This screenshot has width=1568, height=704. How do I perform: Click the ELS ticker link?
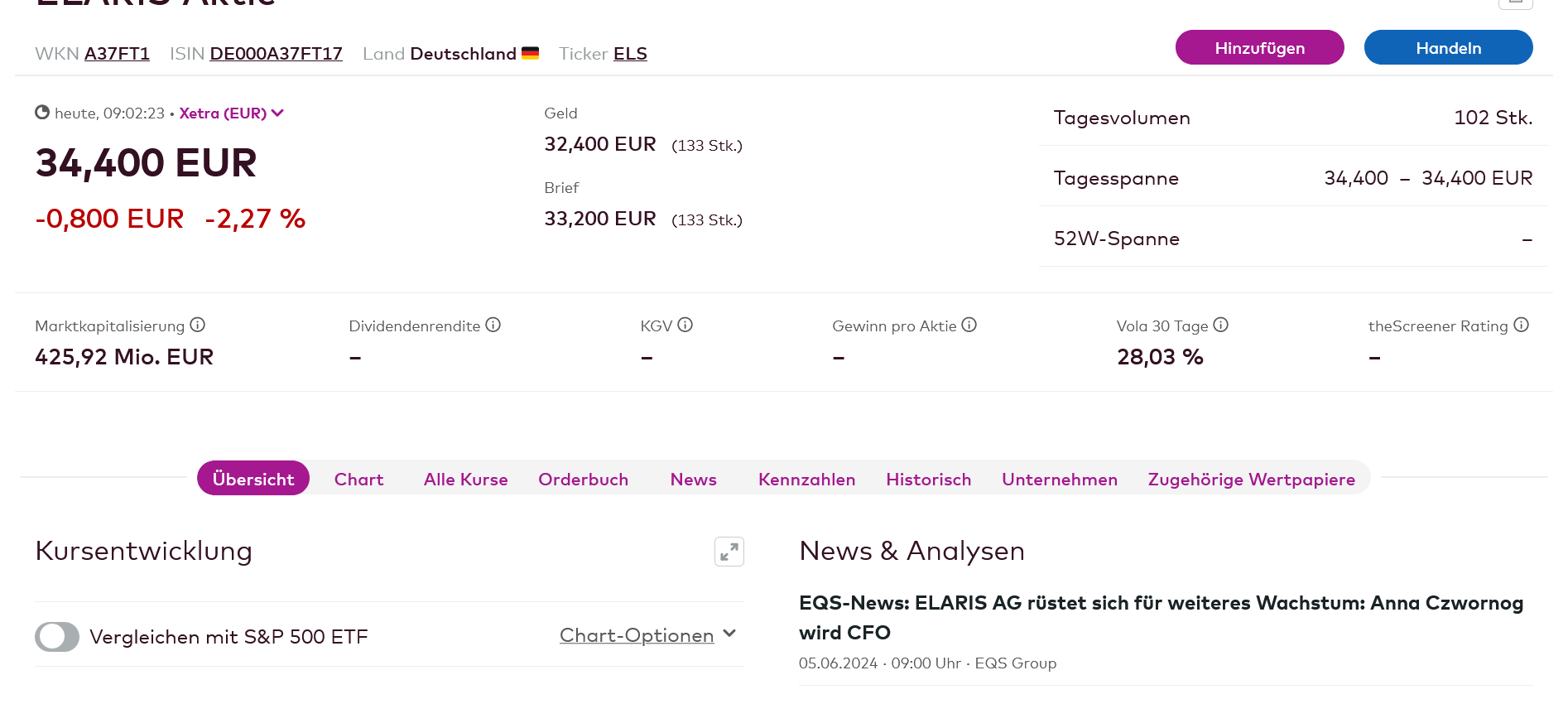coord(630,54)
